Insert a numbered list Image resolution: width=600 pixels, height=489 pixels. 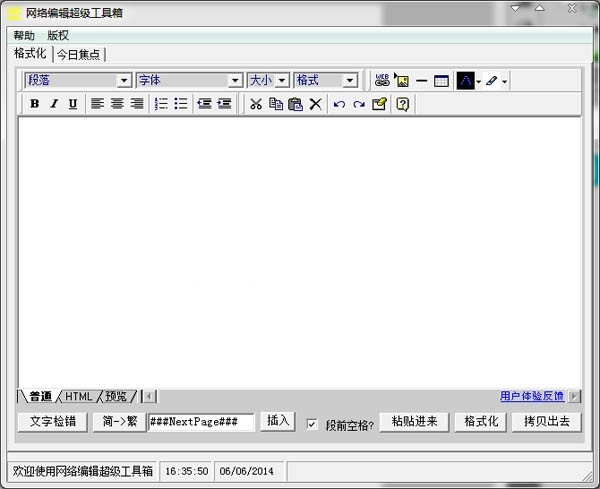point(161,104)
